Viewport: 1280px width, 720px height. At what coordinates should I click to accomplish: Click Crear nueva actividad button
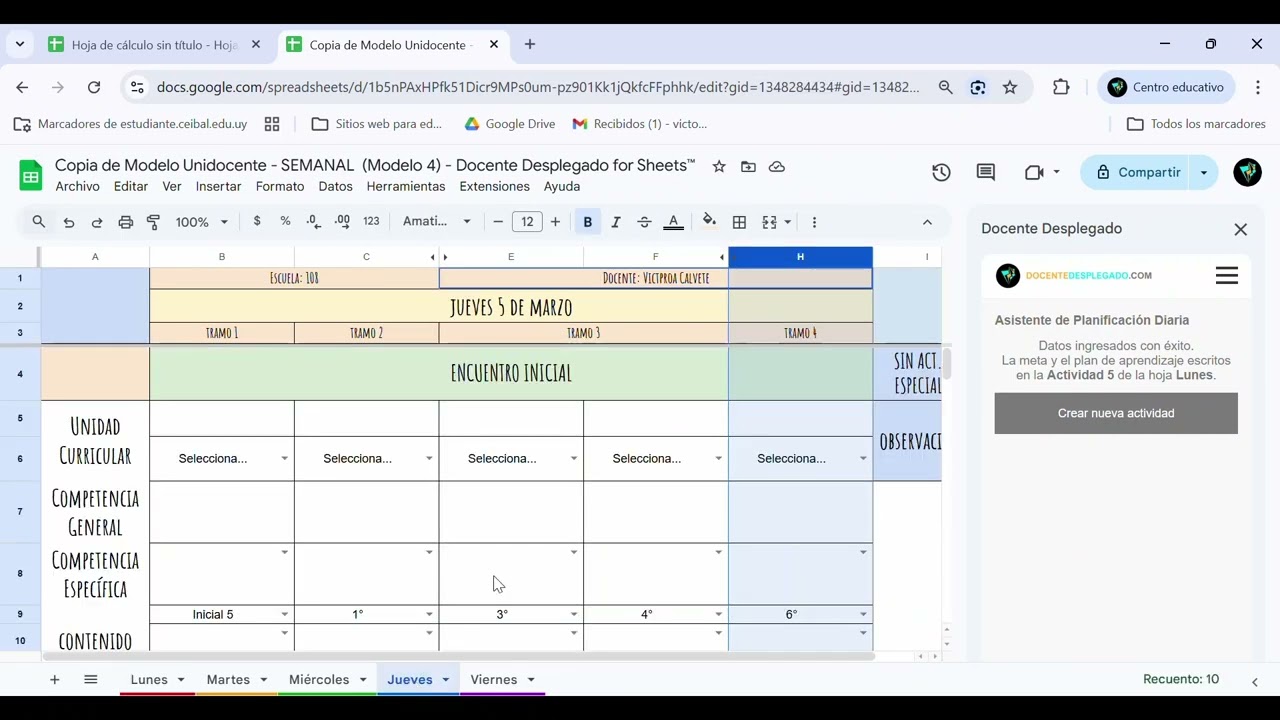point(1116,413)
